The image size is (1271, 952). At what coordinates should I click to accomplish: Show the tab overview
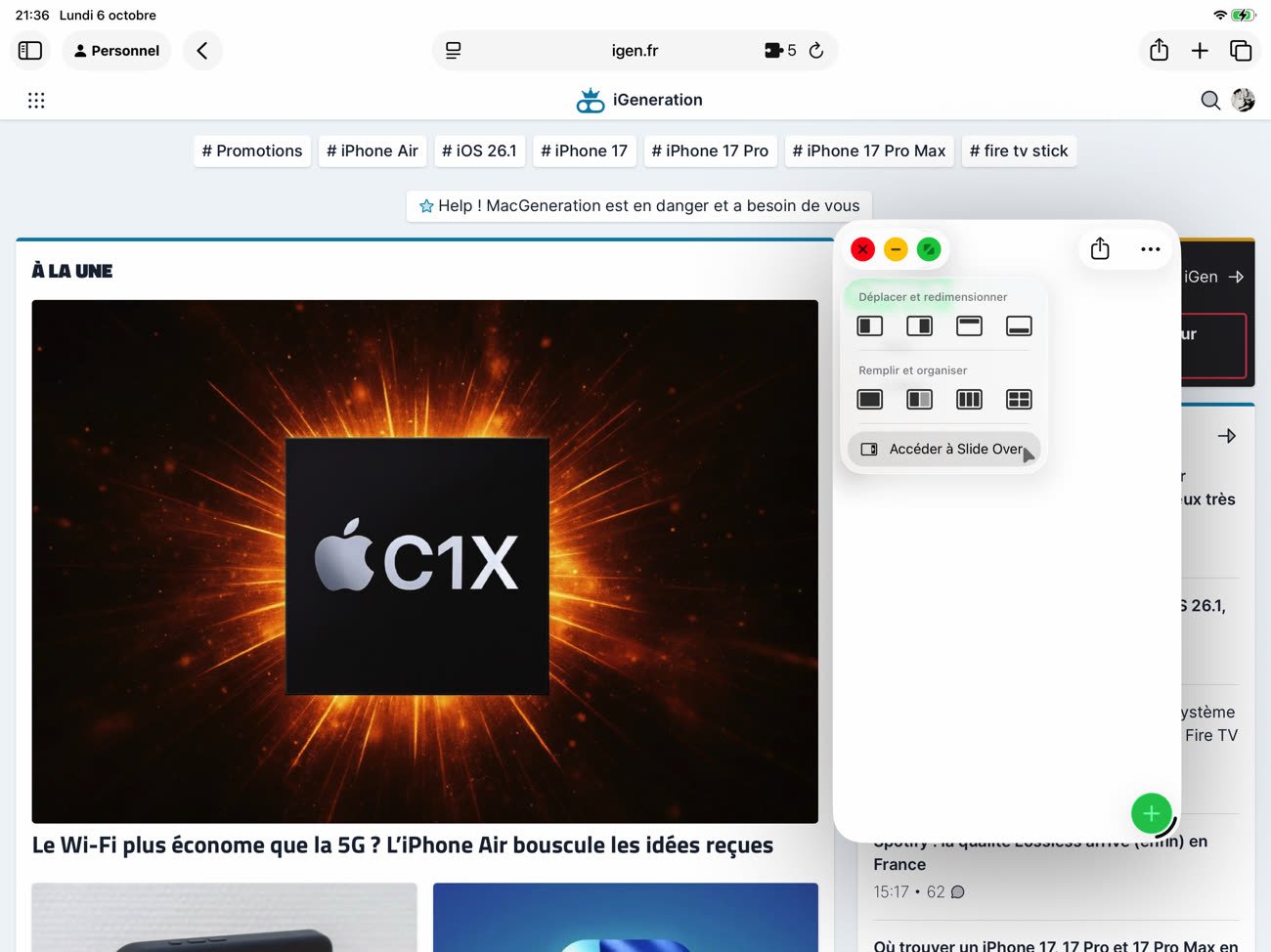point(1241,51)
